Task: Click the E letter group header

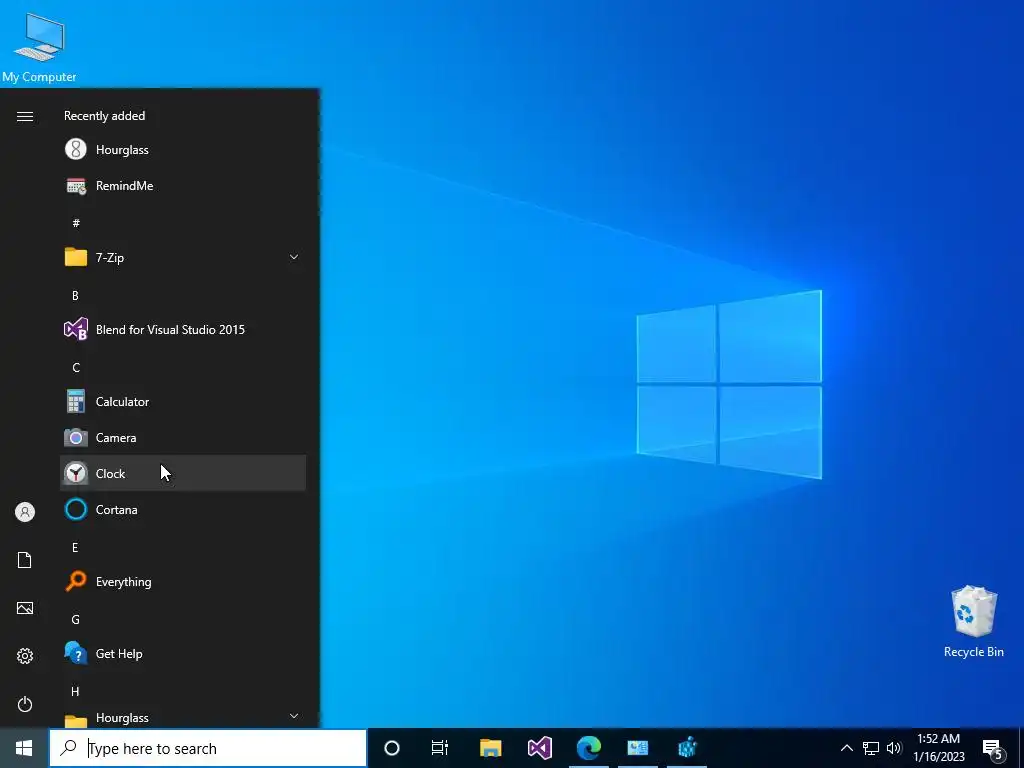Action: (75, 547)
